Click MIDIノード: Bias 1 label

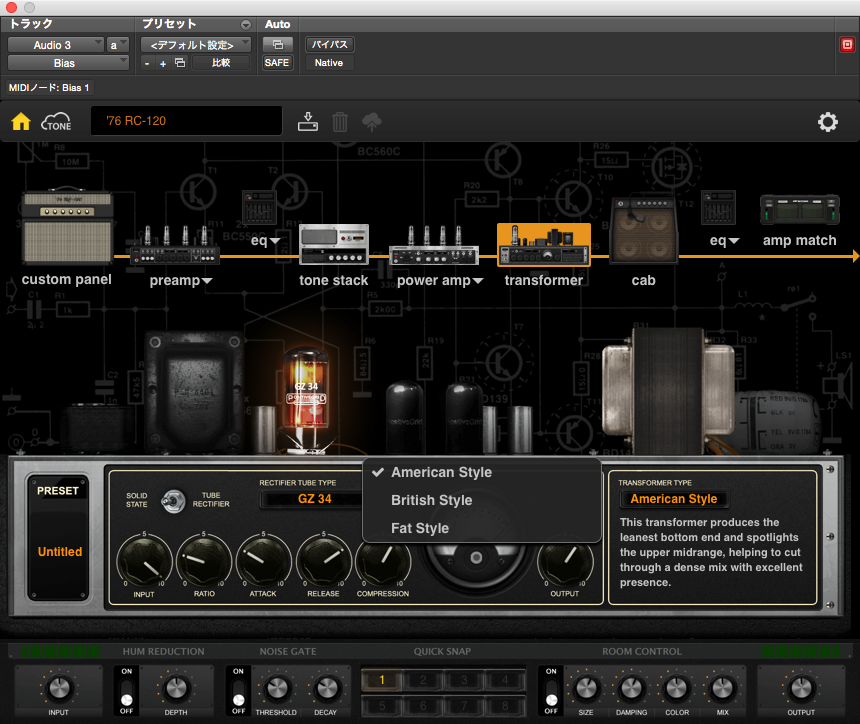(x=49, y=88)
